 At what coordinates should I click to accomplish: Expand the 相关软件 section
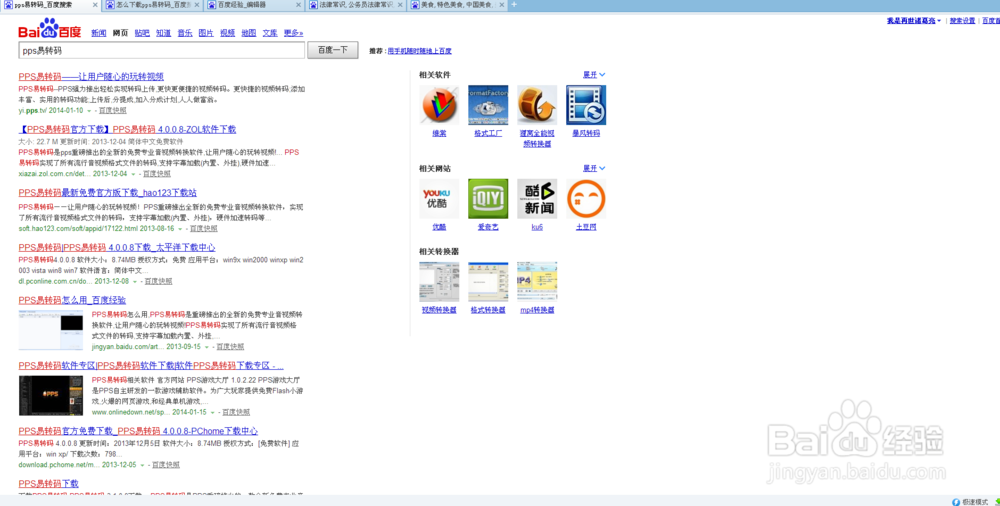(594, 75)
